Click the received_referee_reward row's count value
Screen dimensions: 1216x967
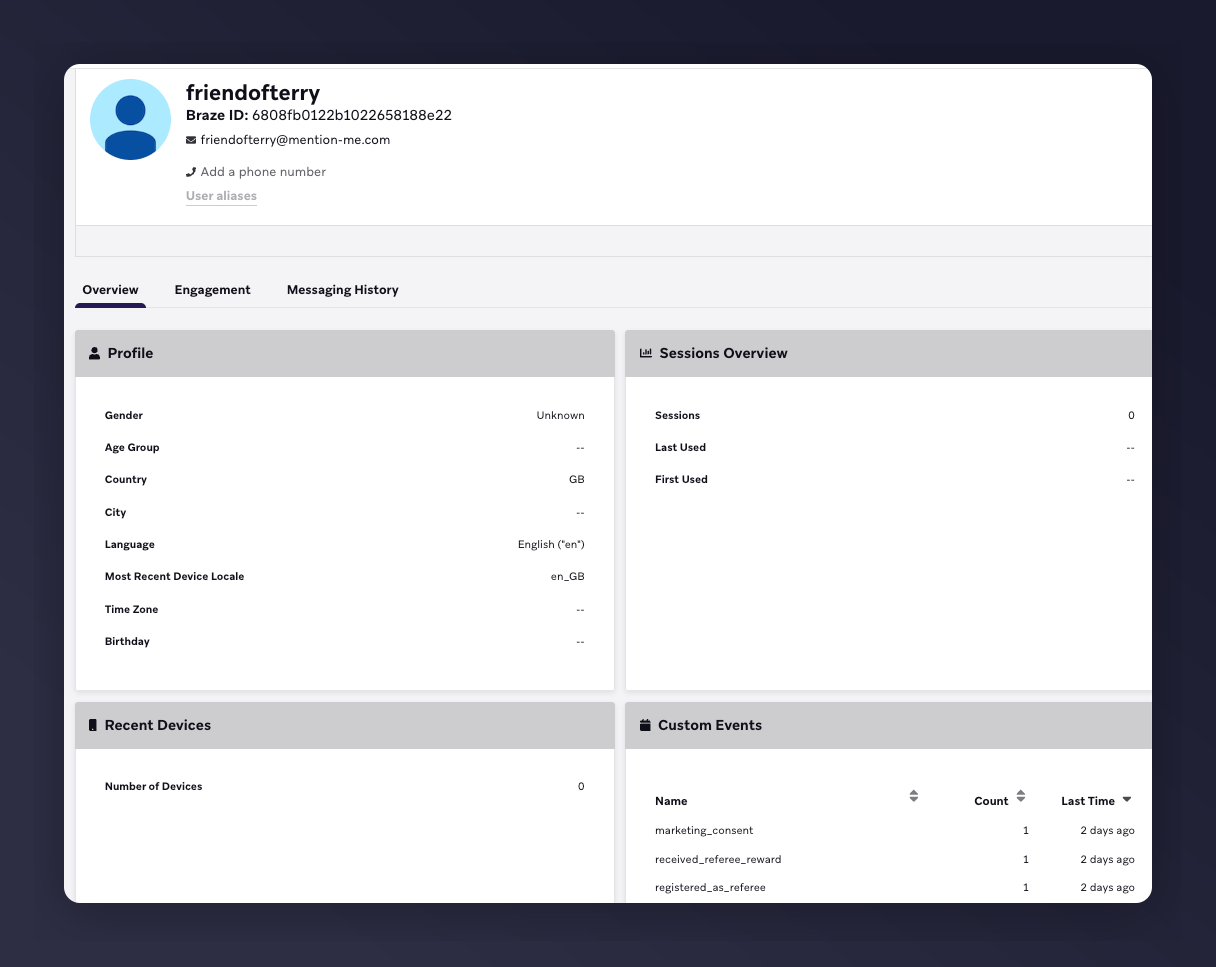1025,860
